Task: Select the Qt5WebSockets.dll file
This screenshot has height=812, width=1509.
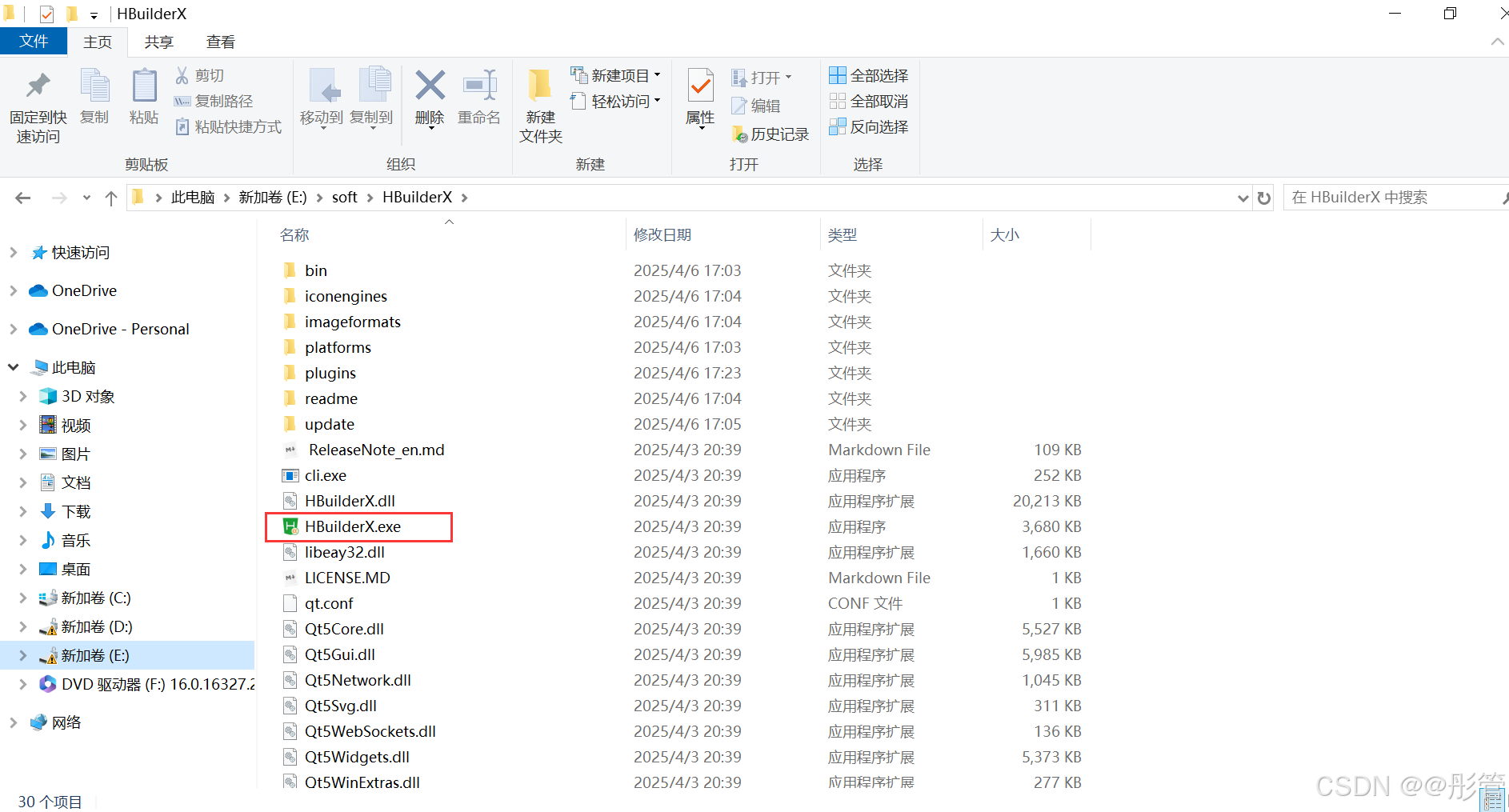Action: pos(370,731)
